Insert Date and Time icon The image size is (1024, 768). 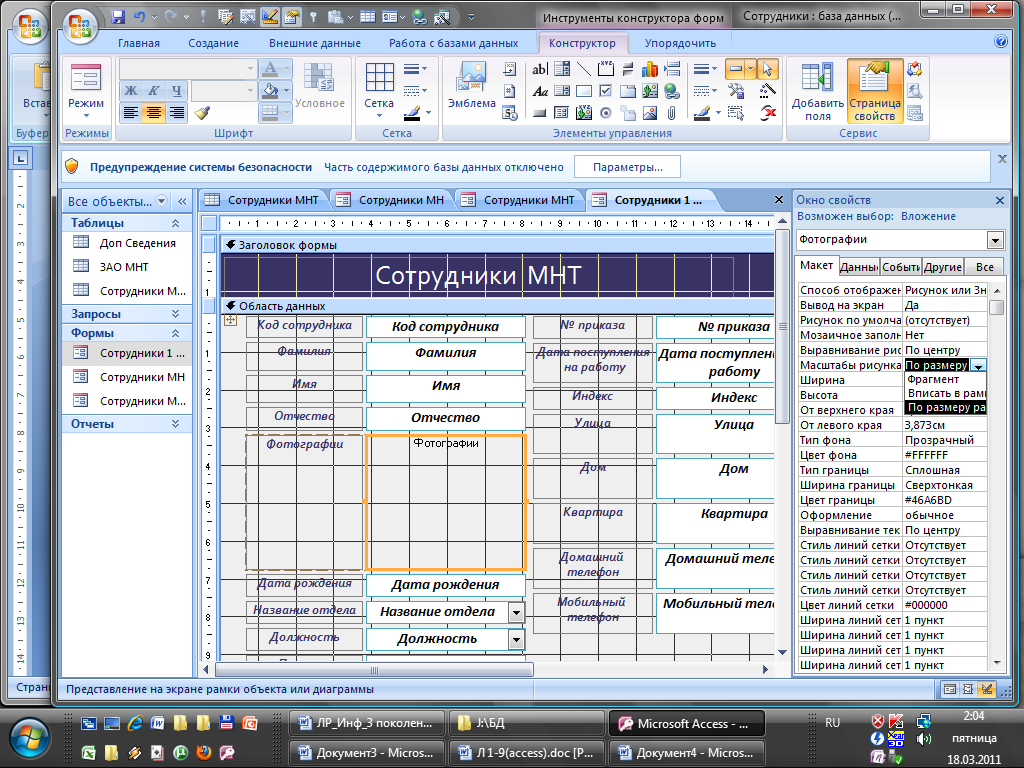click(510, 114)
